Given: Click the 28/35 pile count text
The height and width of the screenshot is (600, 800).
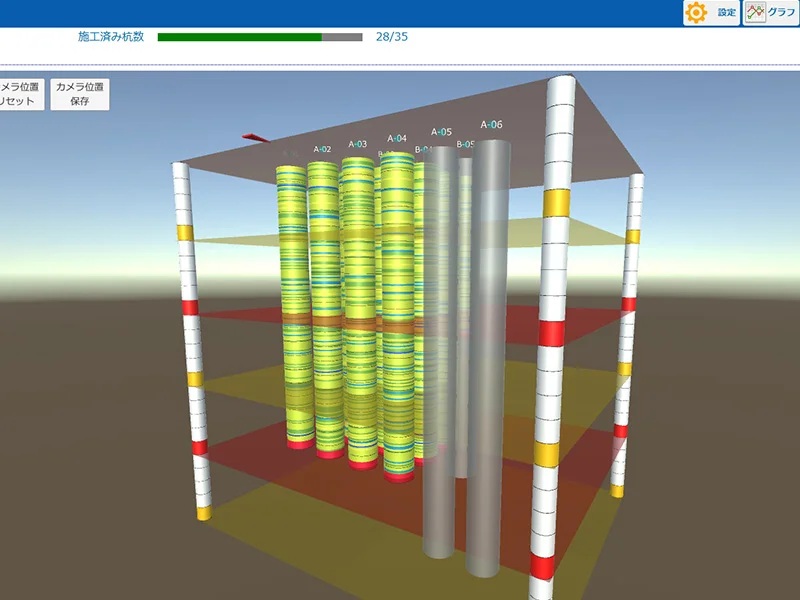Looking at the screenshot, I should (x=392, y=37).
